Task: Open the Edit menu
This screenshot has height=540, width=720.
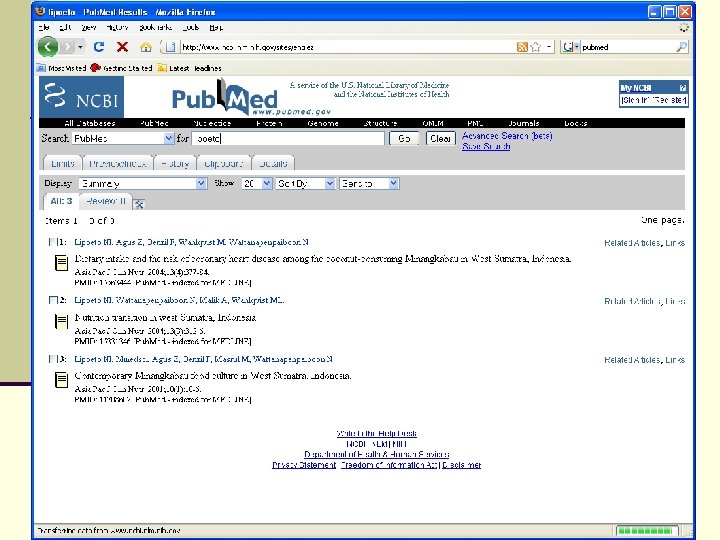Action: 65,28
